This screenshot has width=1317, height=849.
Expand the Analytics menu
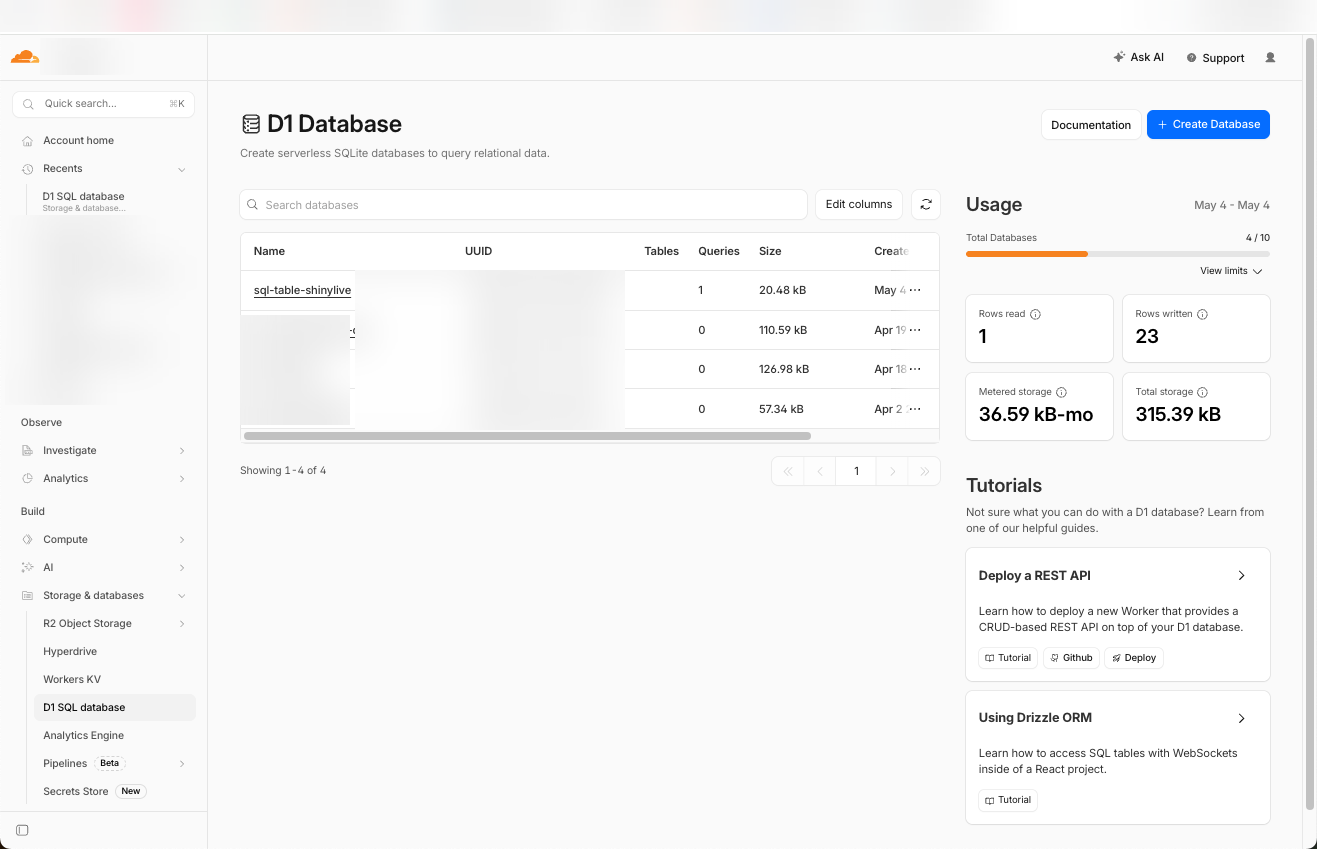tap(182, 479)
